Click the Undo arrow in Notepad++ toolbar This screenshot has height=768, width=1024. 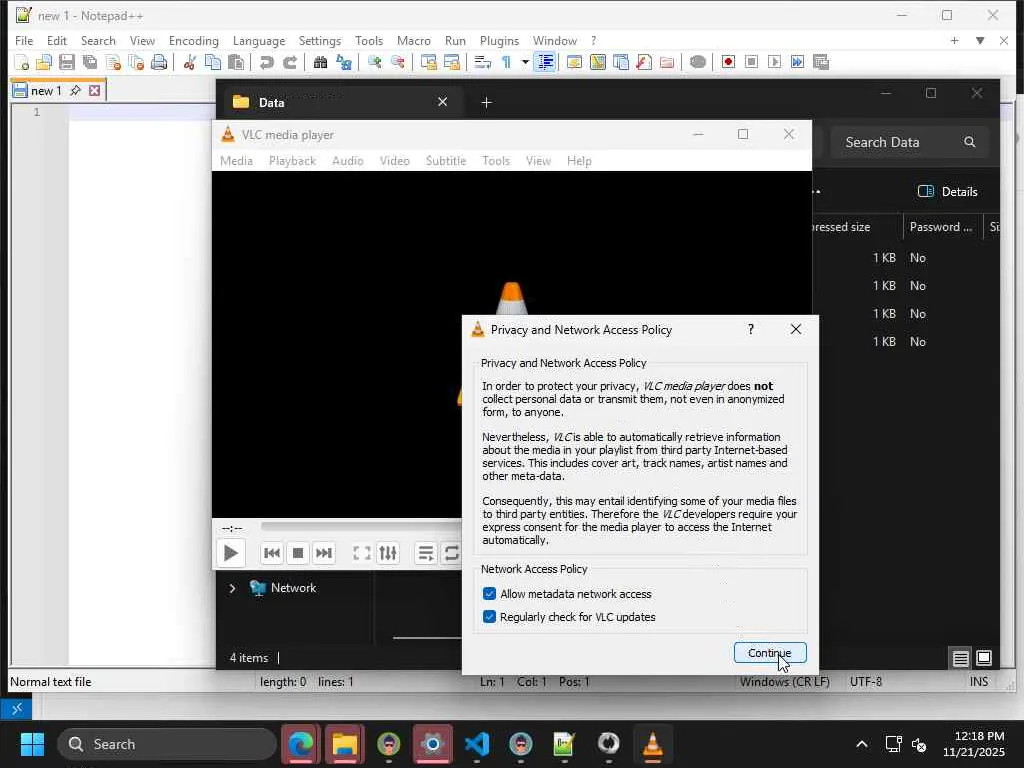[x=266, y=62]
